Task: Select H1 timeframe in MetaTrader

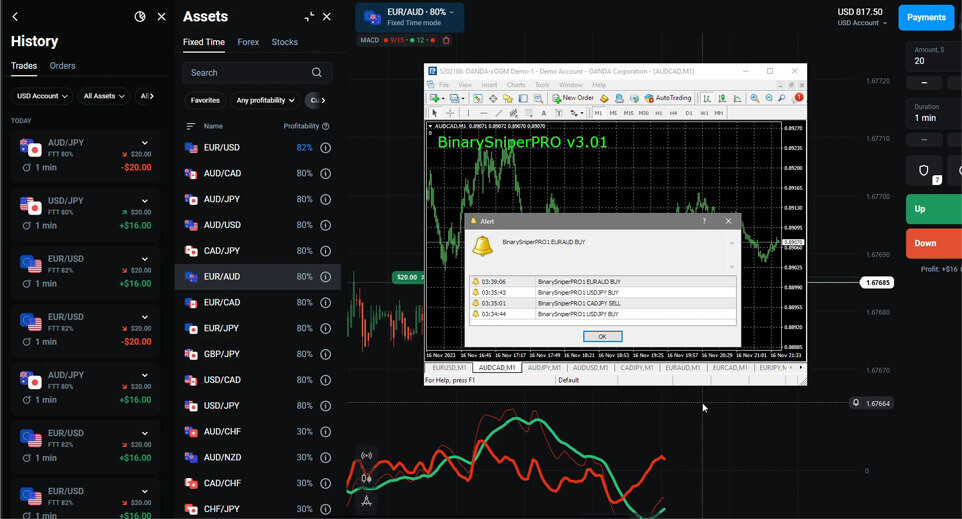Action: point(658,113)
